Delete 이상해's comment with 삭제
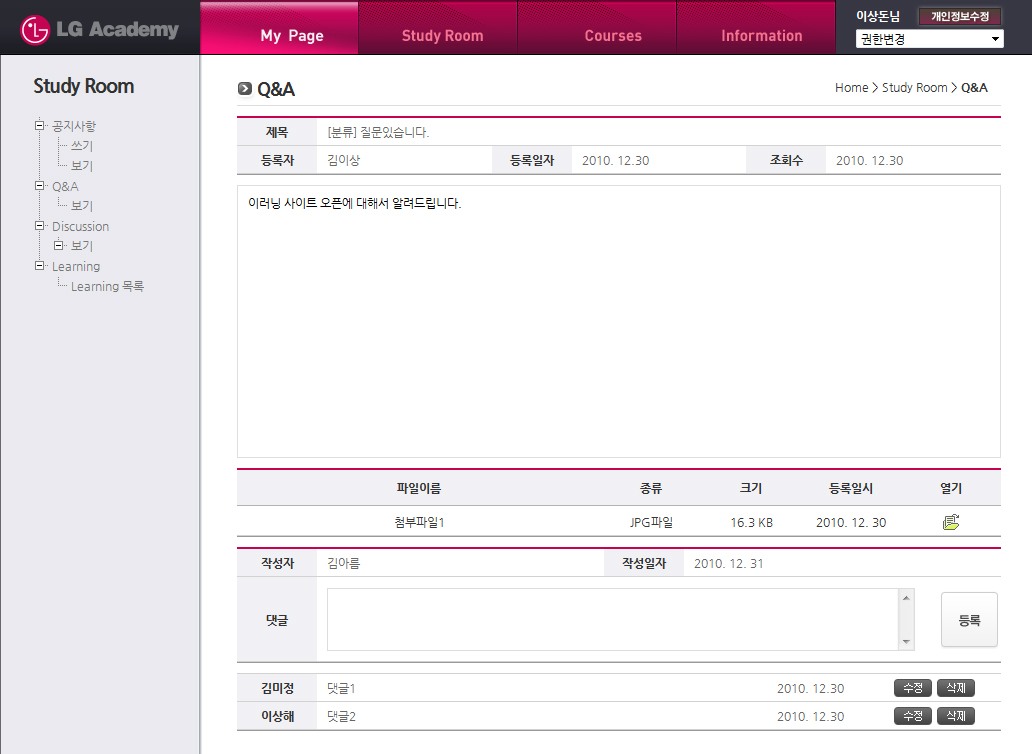 pyautogui.click(x=955, y=716)
